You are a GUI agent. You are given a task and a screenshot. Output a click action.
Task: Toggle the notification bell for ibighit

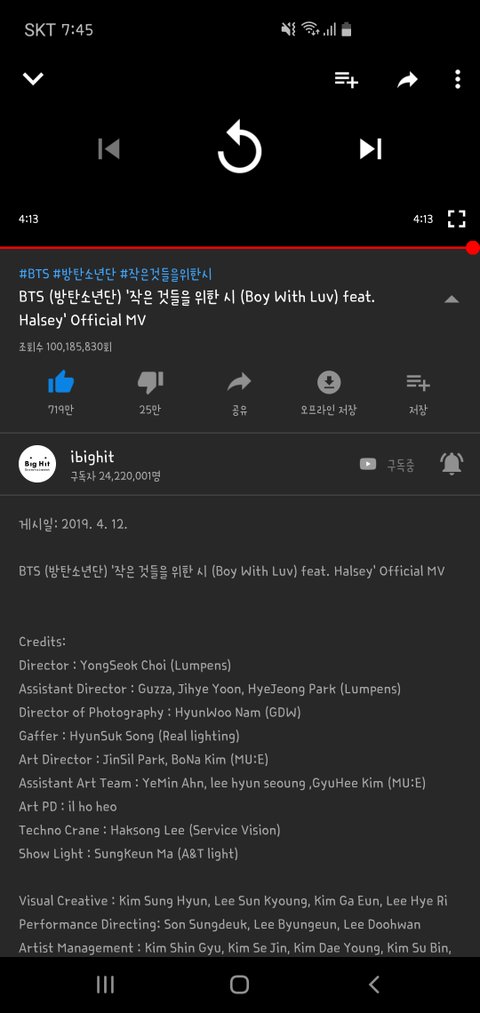coord(451,464)
